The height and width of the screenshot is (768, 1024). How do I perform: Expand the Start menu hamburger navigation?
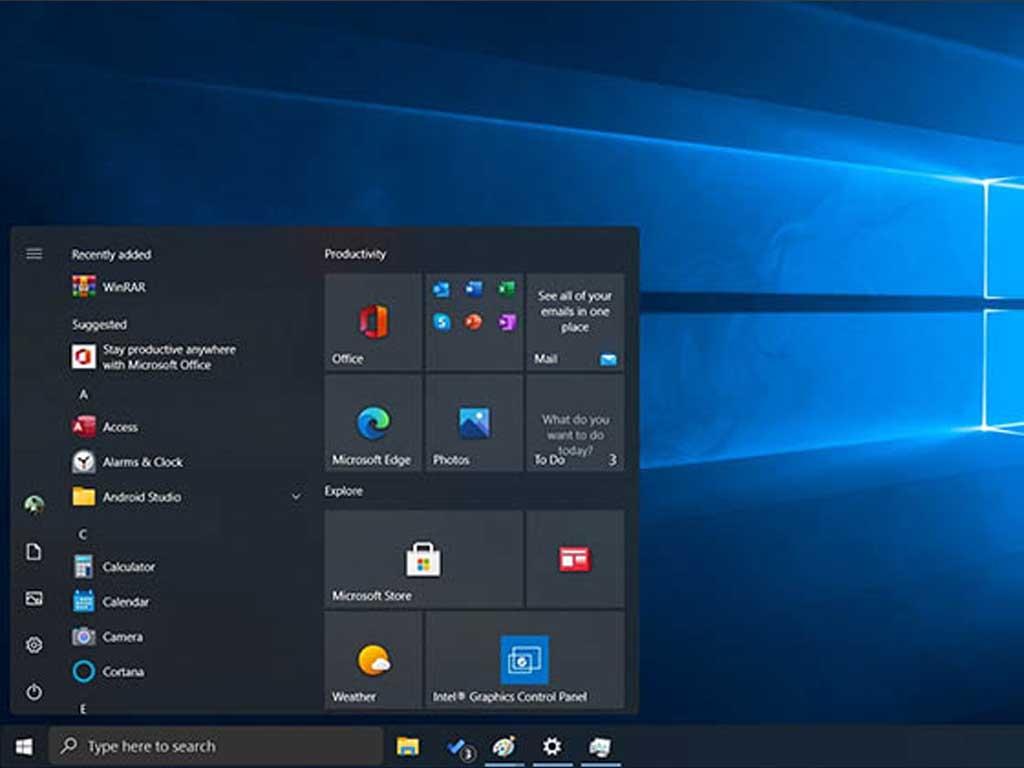pos(34,253)
